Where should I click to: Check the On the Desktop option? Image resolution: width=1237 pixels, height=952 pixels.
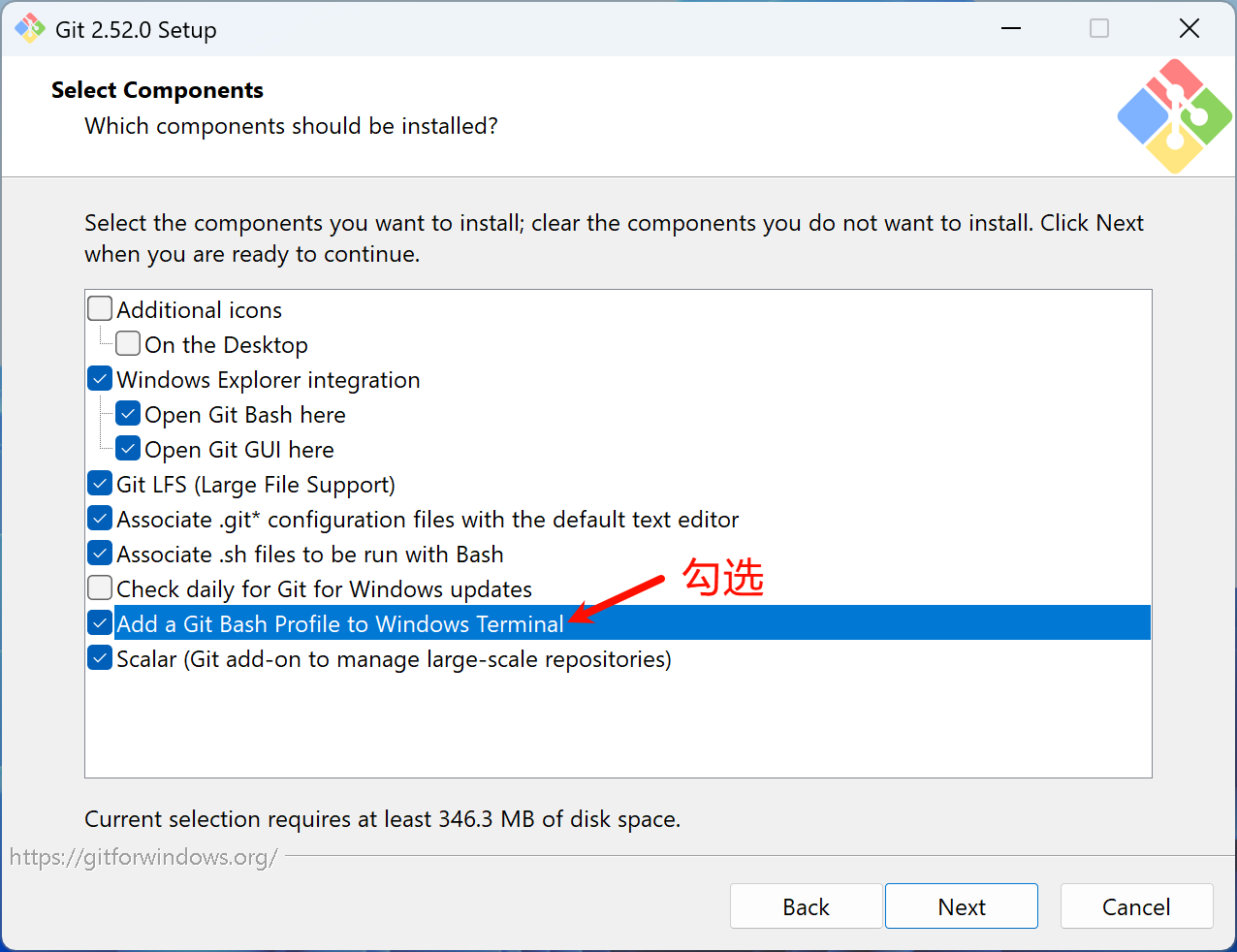tap(128, 344)
